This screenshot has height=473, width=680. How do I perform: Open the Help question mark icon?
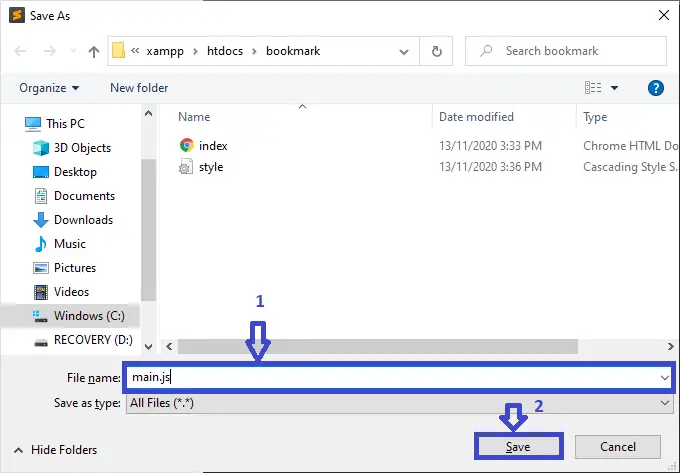656,88
